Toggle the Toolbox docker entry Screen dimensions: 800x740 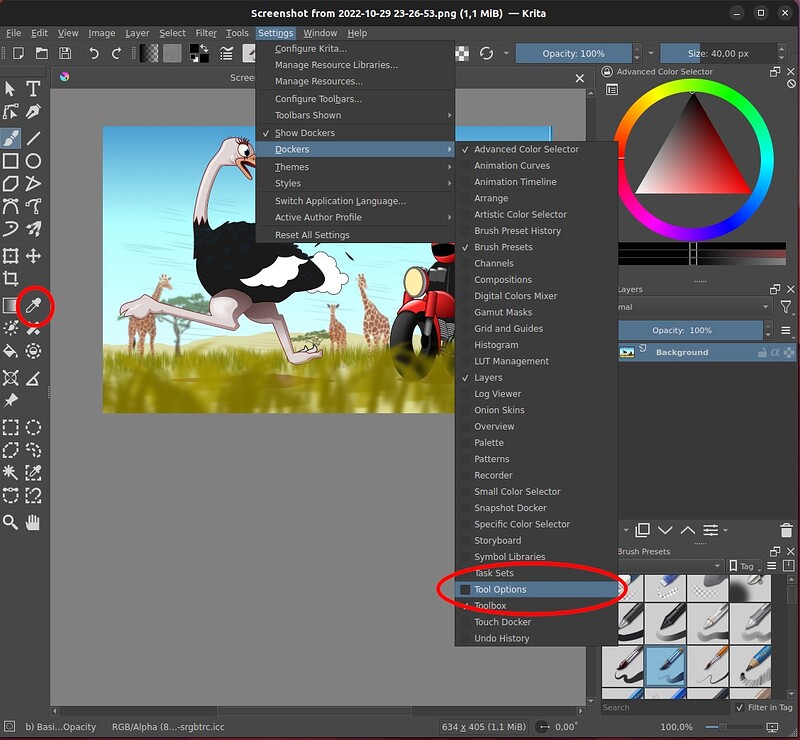(x=536, y=606)
